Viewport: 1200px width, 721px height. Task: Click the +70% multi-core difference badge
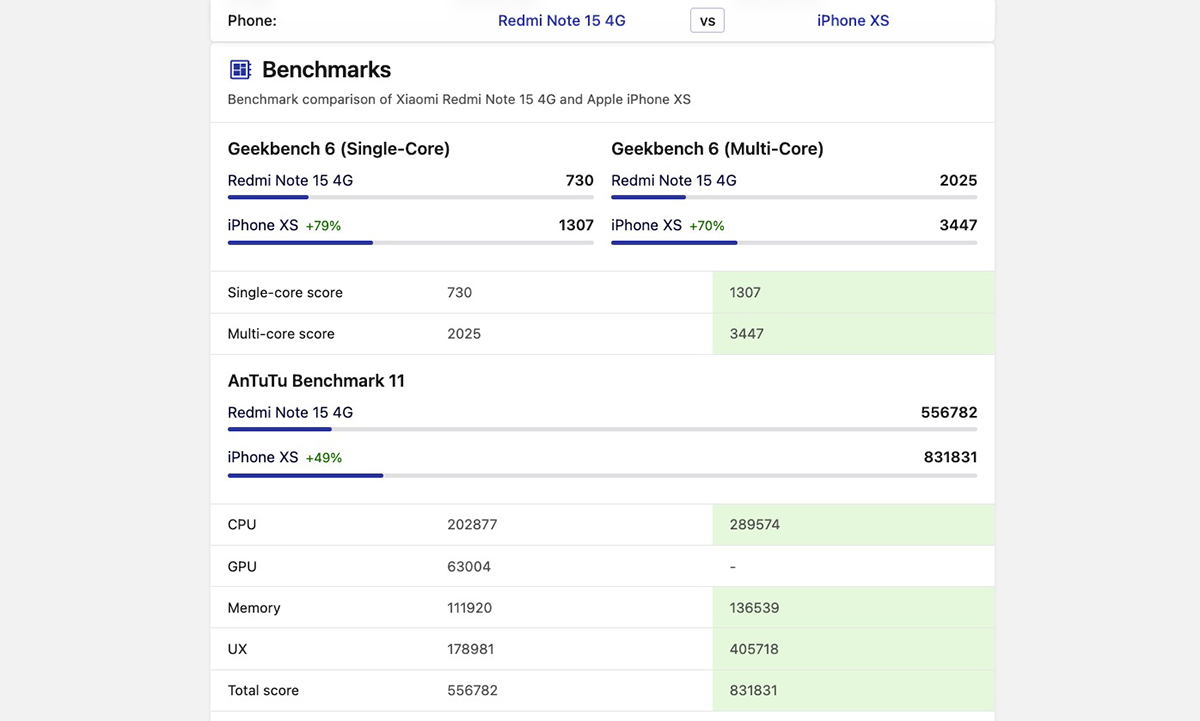706,226
